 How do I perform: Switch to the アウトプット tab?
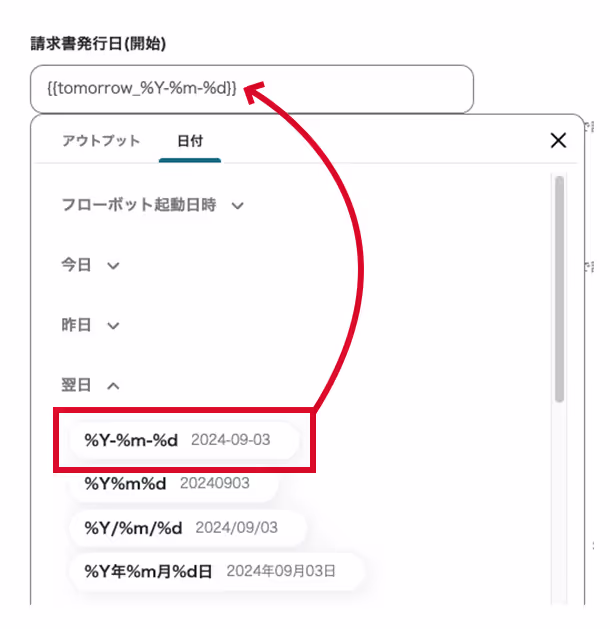click(x=101, y=141)
